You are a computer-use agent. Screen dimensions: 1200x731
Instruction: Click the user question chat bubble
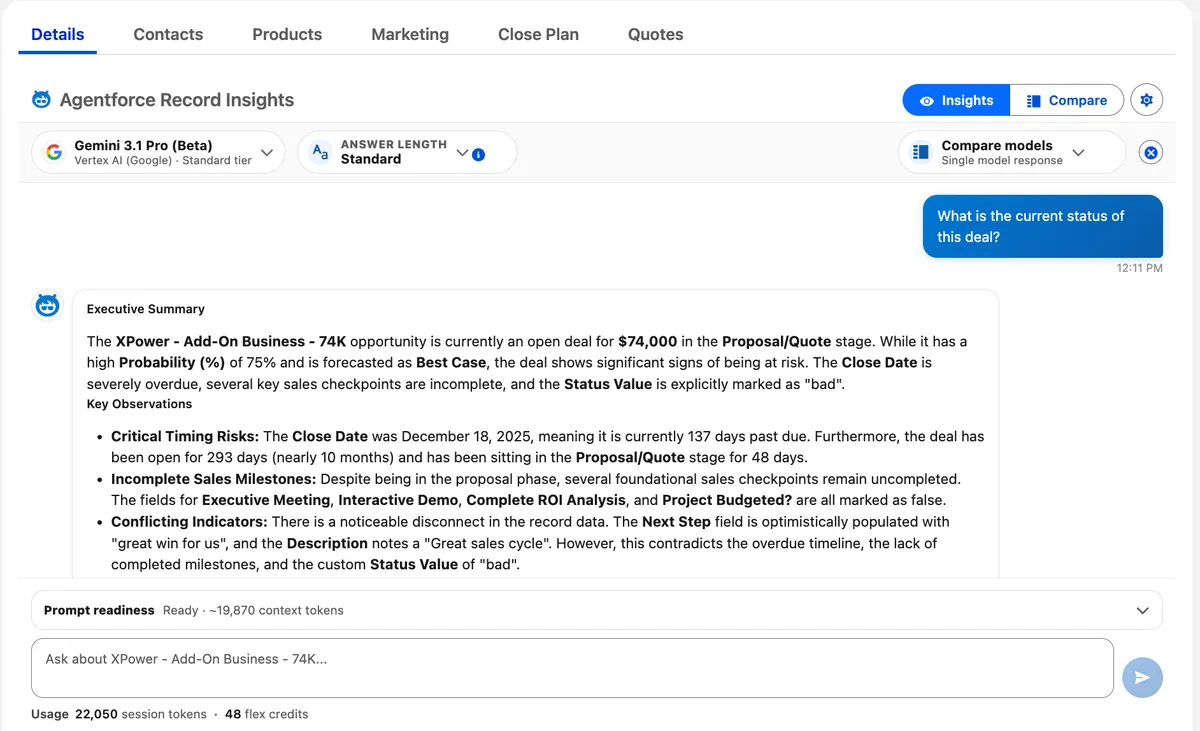(1043, 226)
